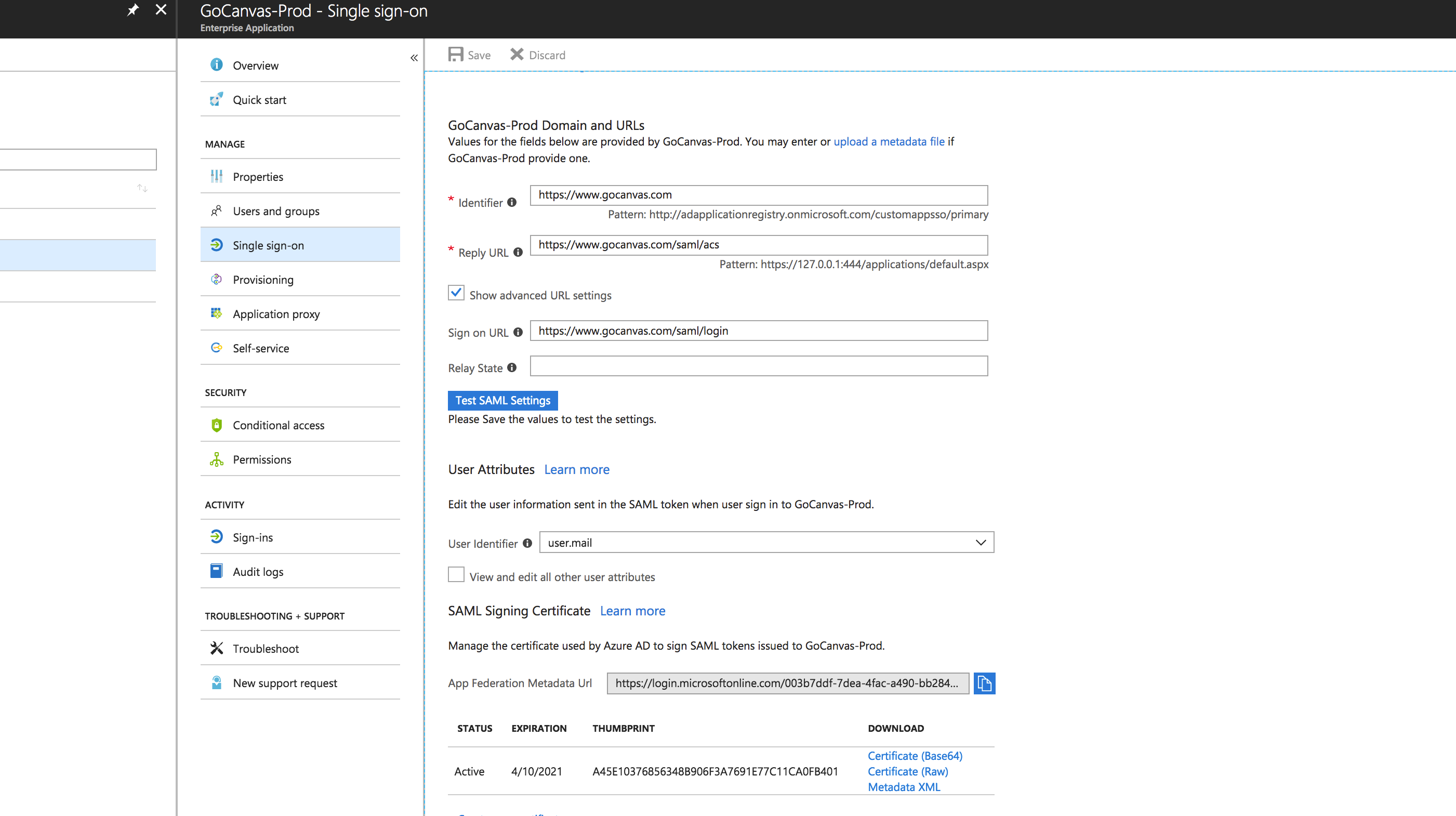Click the 4/10/2021 expiration date cell
This screenshot has height=816, width=1456.
tap(536, 771)
